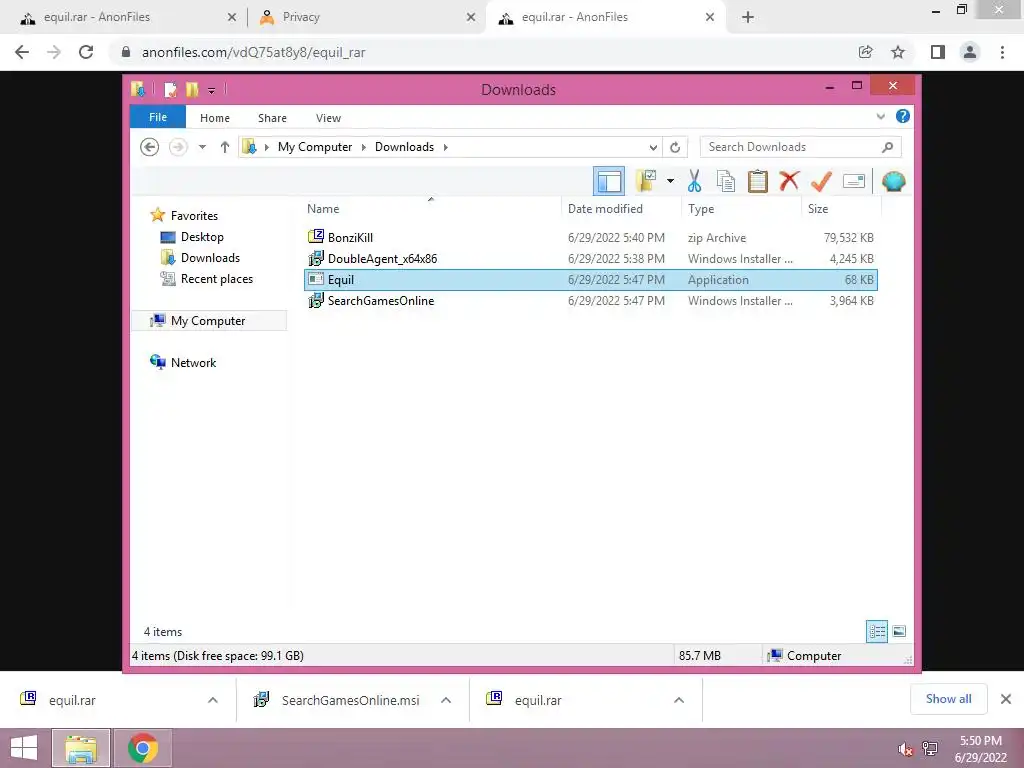Customize Quick Access Toolbar dropdown
Image resolution: width=1024 pixels, height=768 pixels.
pyautogui.click(x=212, y=90)
